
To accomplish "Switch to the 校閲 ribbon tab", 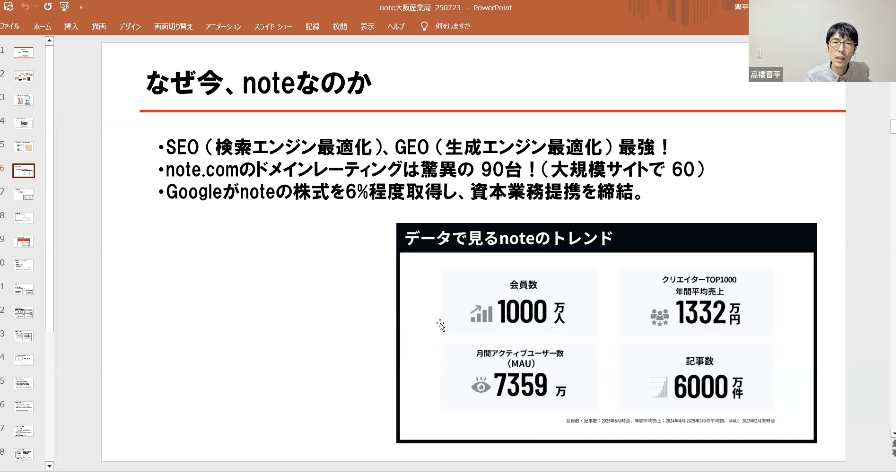I will (340, 26).
